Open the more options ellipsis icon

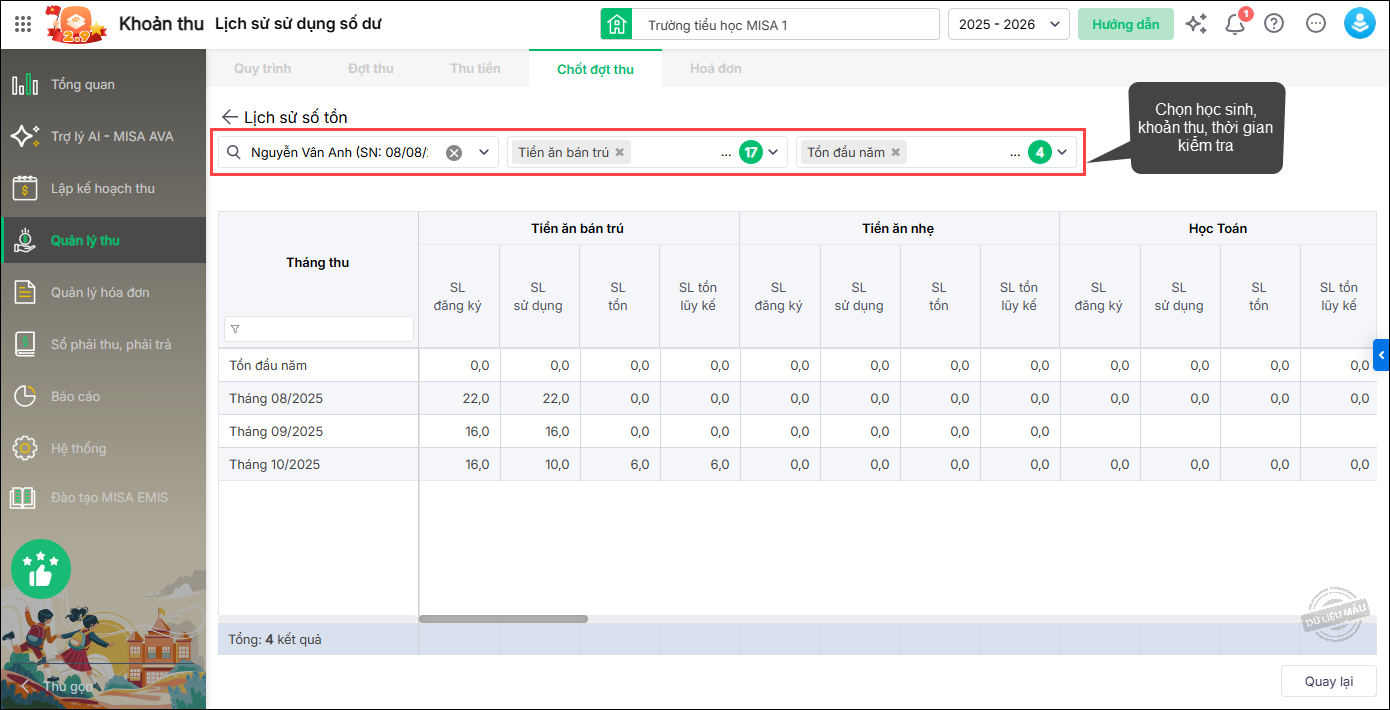[x=1316, y=24]
